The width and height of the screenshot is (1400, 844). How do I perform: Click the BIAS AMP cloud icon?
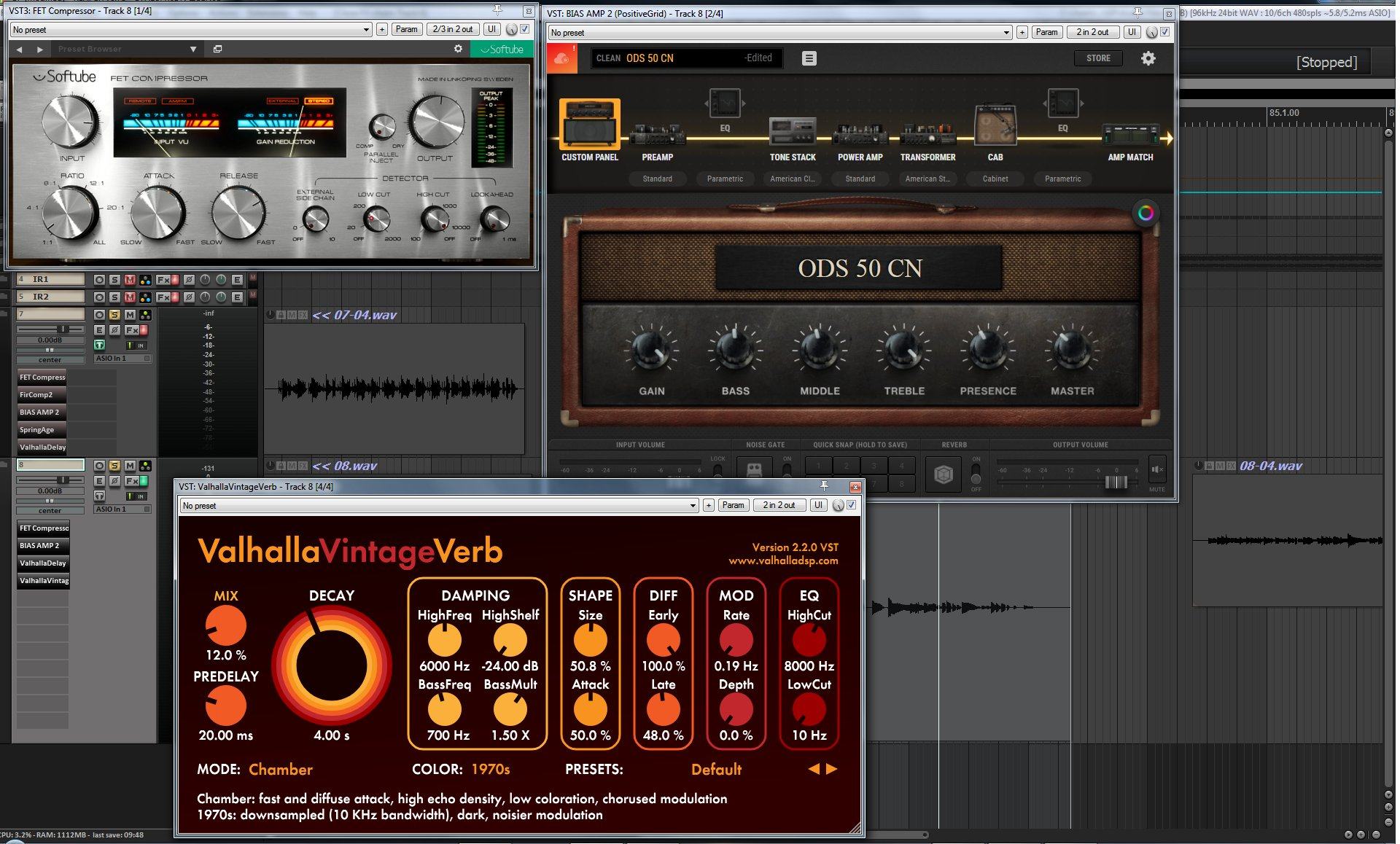tap(561, 58)
